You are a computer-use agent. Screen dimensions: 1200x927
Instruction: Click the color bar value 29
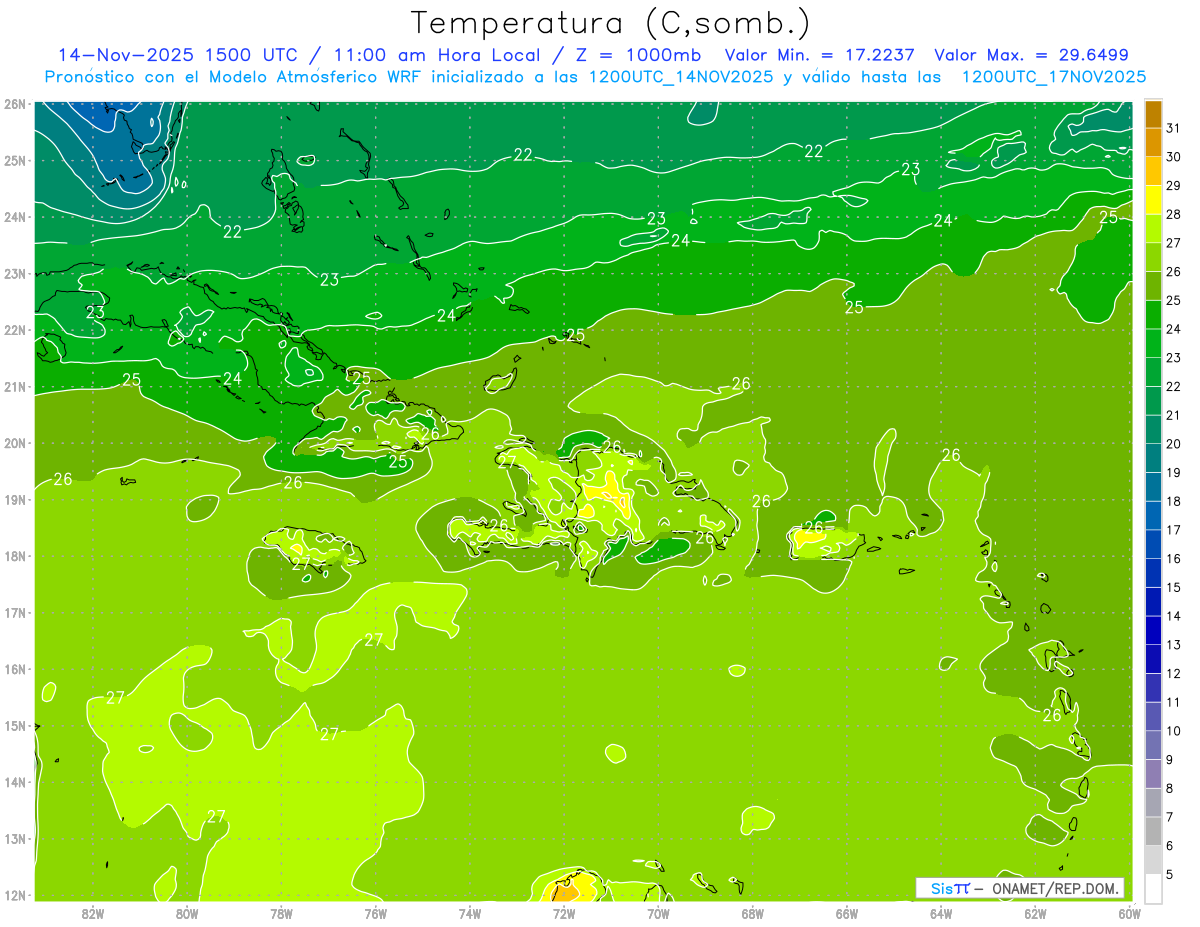pos(1173,186)
